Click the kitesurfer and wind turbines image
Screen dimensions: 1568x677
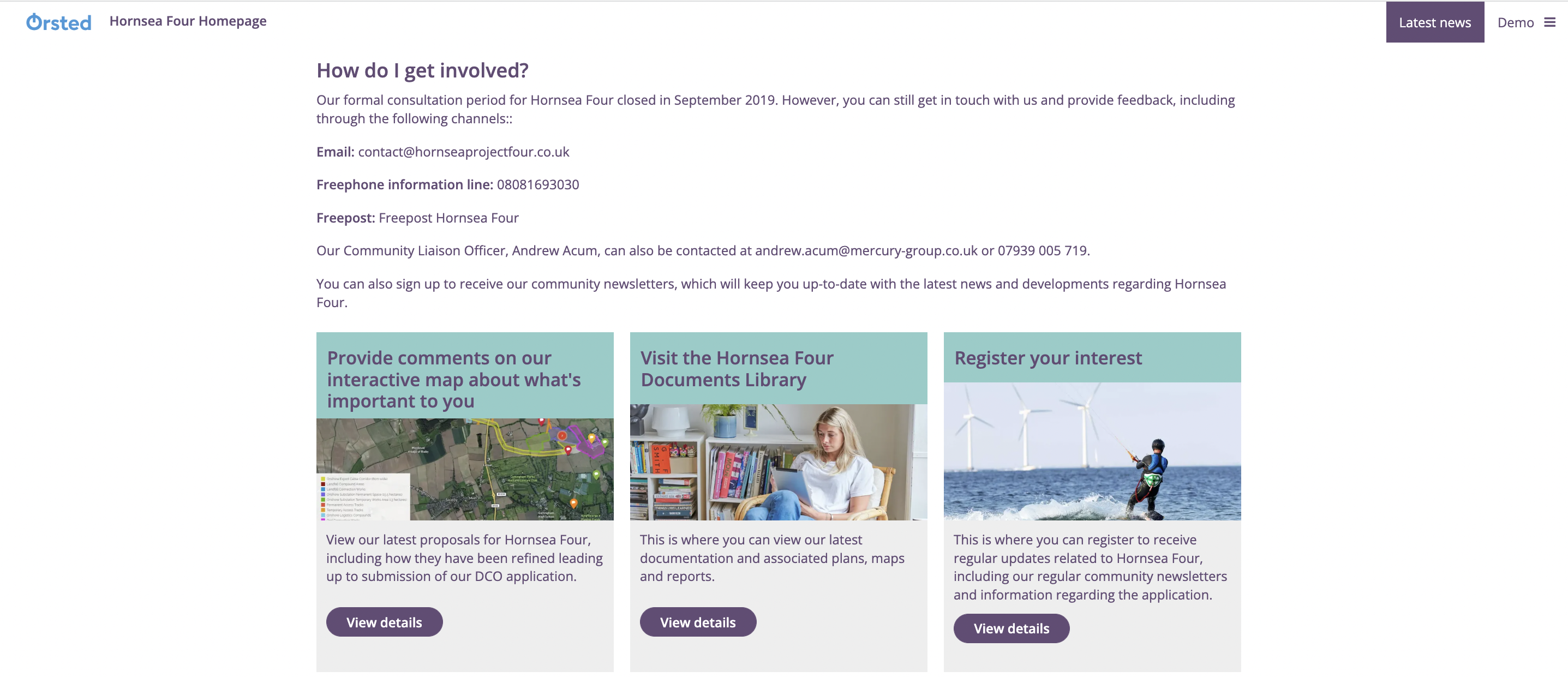click(x=1091, y=451)
